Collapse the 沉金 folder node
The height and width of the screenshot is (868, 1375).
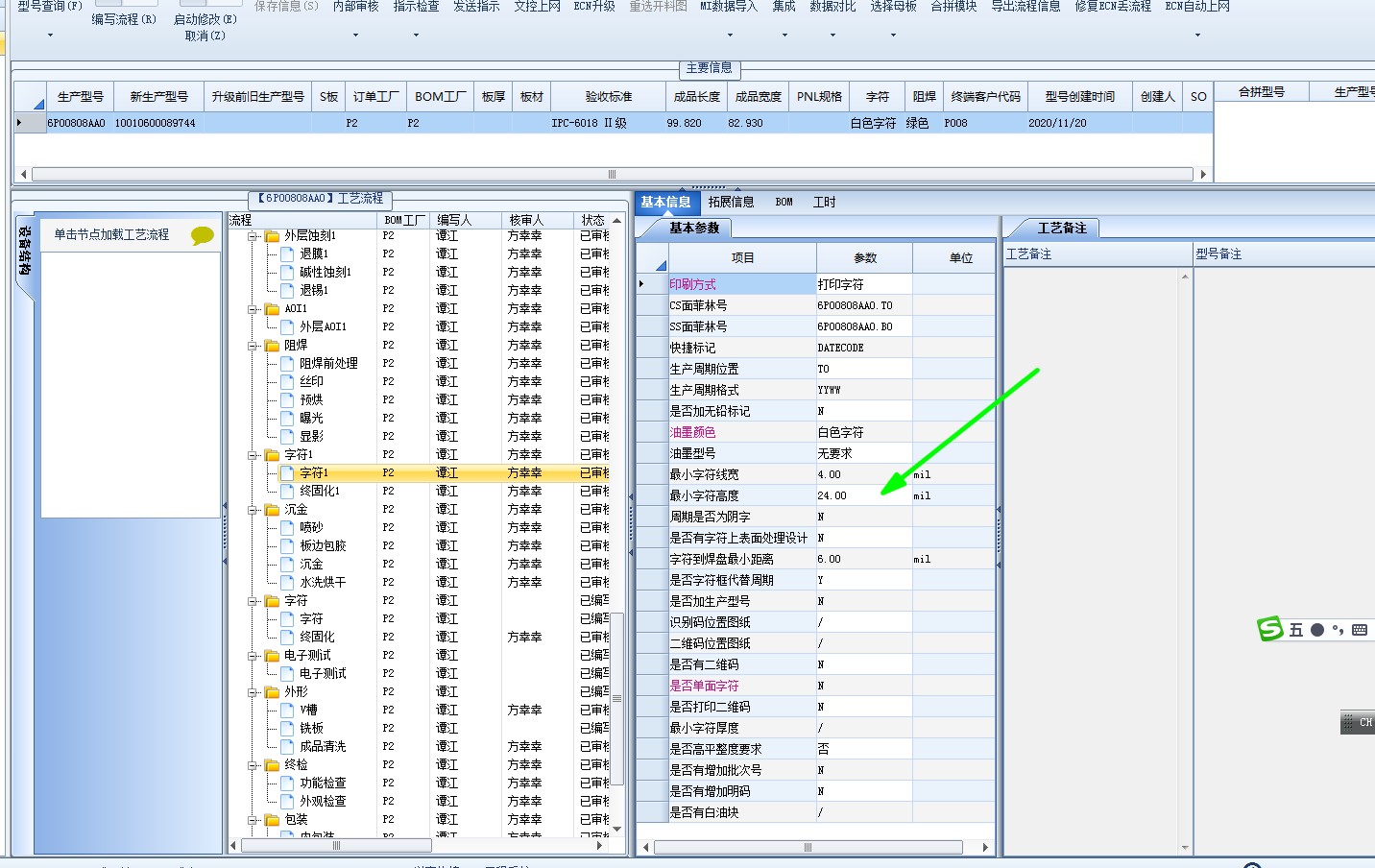[253, 510]
